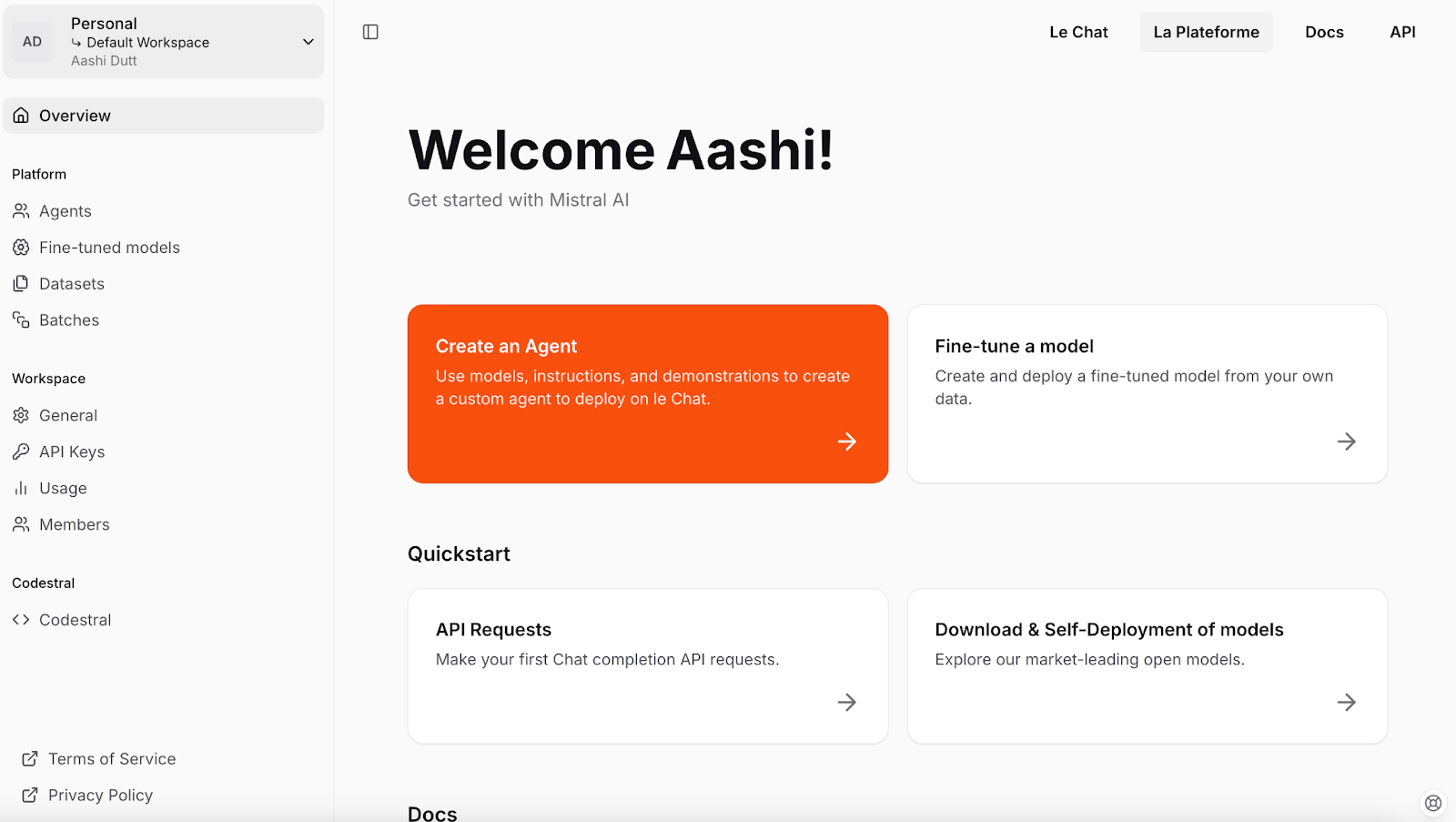1456x822 pixels.
Task: Click the Codestral code brackets icon
Action: [21, 620]
